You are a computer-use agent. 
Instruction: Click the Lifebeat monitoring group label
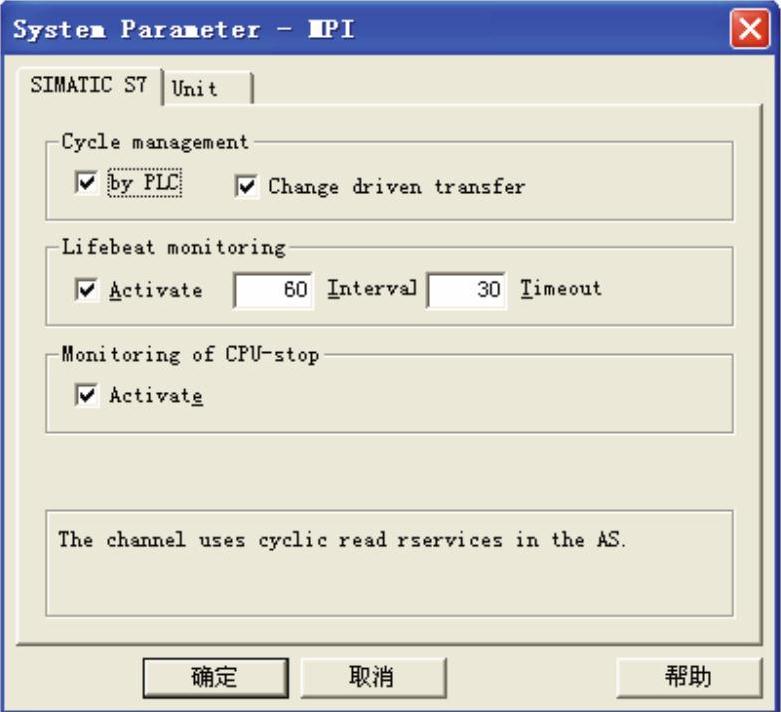click(x=173, y=247)
